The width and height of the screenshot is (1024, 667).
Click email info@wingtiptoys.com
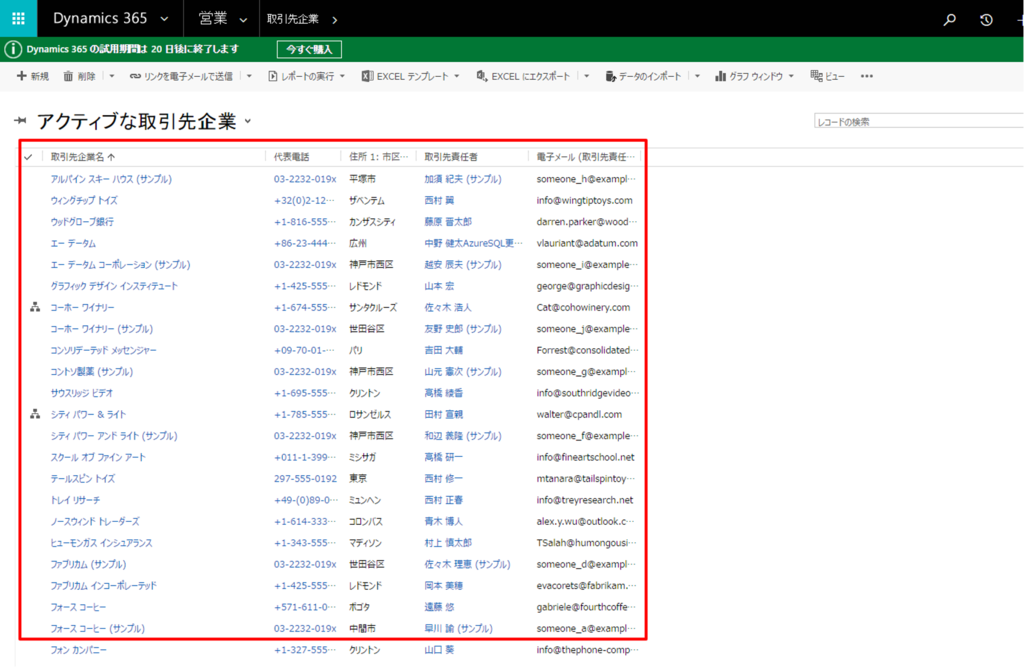click(x=584, y=201)
